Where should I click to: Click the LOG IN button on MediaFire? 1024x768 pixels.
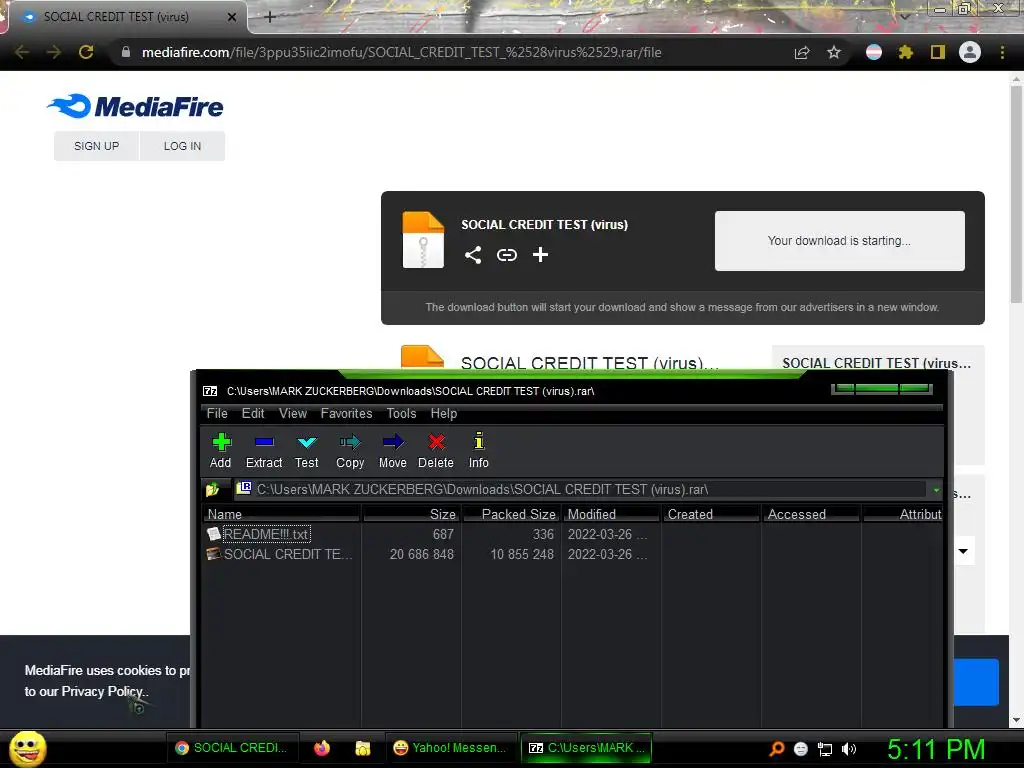[182, 146]
